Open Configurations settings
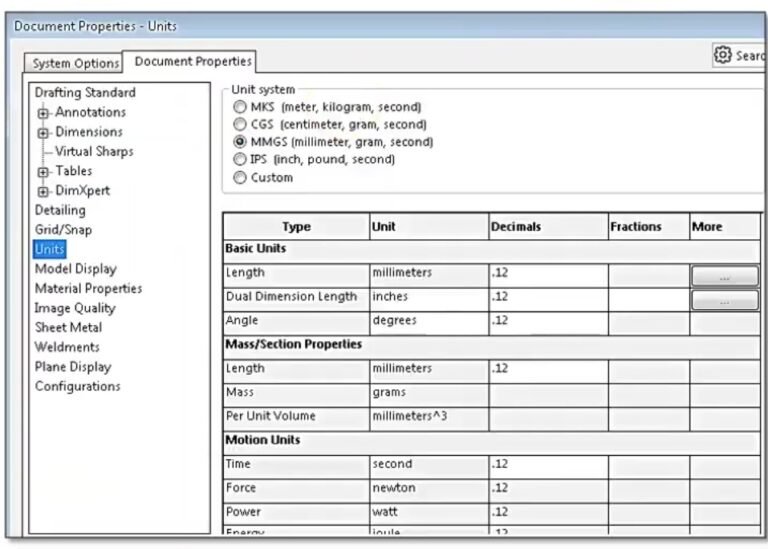 tap(77, 386)
